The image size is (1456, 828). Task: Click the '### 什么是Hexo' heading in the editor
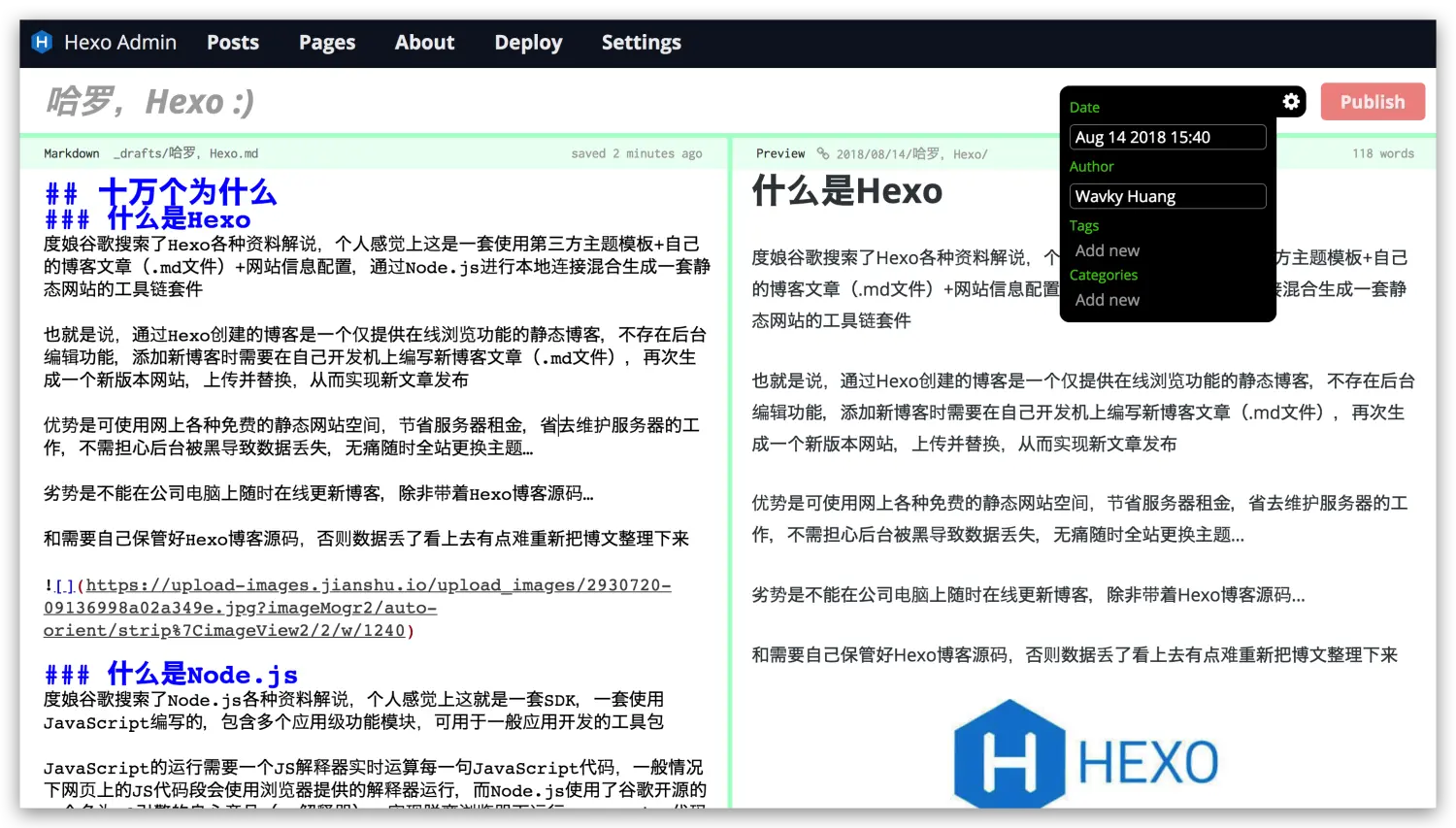[x=148, y=219]
